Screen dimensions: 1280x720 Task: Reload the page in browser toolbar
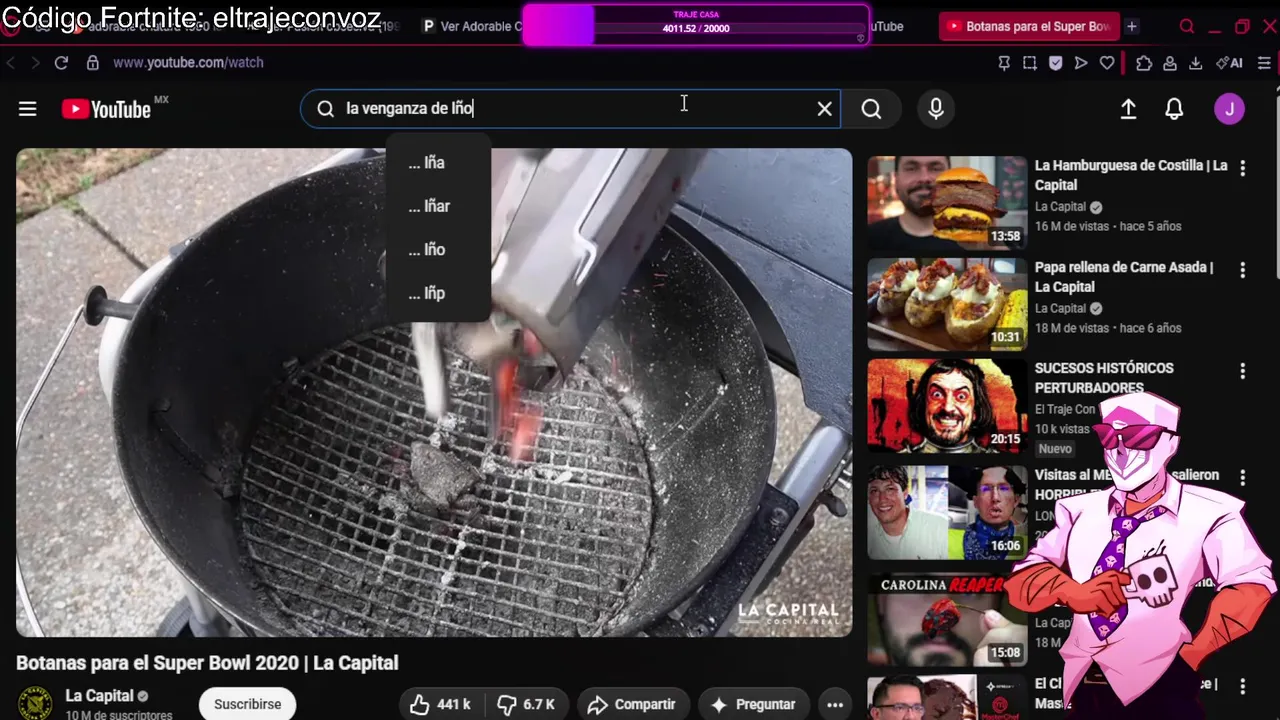(61, 62)
